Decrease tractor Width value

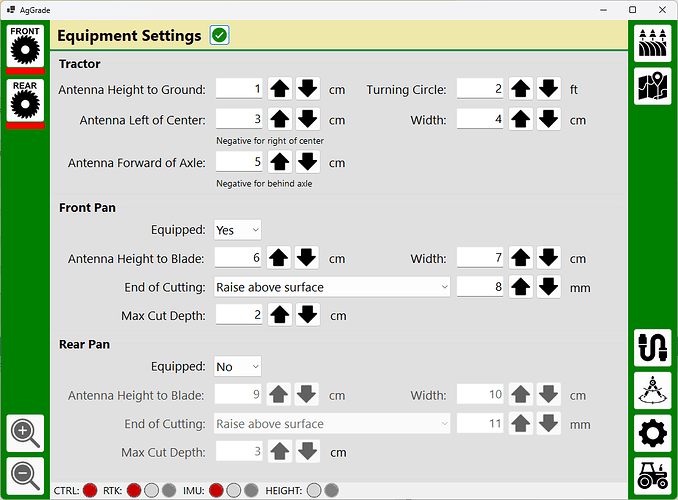(548, 120)
